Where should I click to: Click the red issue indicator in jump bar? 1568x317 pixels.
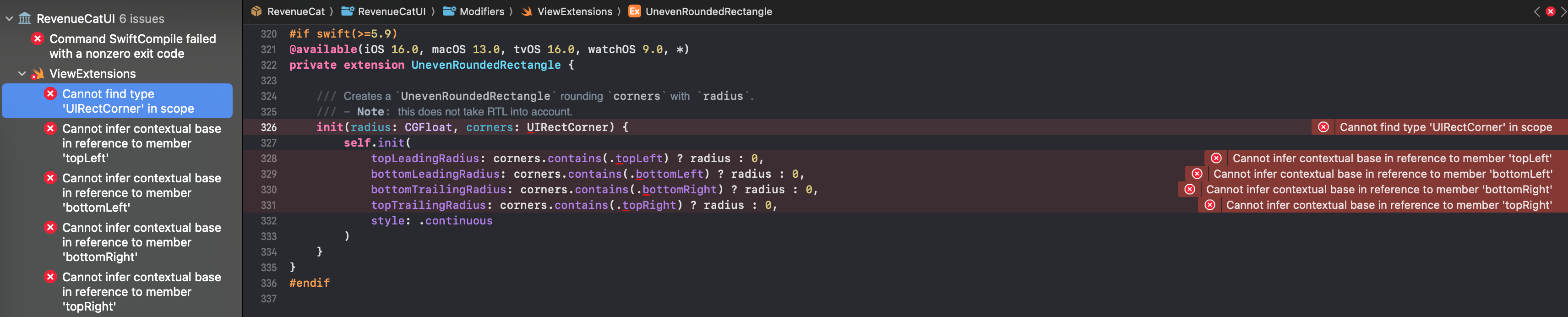pos(1550,11)
